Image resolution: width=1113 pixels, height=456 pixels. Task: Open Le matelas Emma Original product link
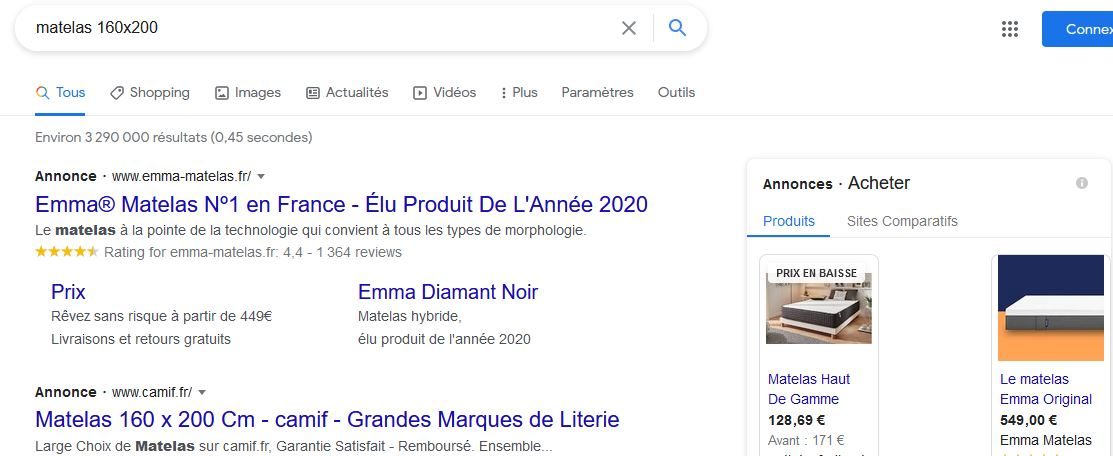(x=1046, y=389)
